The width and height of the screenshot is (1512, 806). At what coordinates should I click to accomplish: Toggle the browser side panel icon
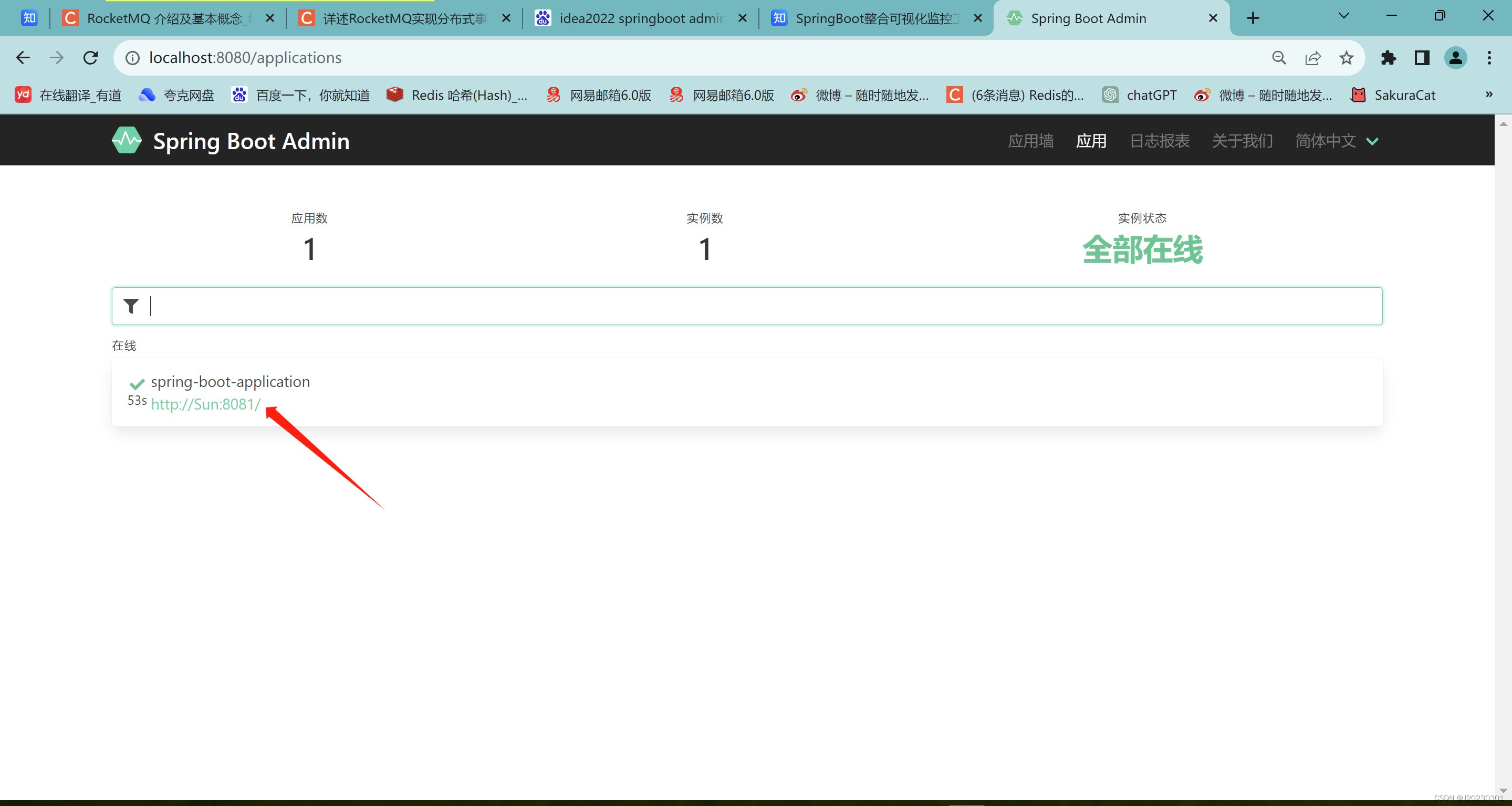pyautogui.click(x=1422, y=58)
